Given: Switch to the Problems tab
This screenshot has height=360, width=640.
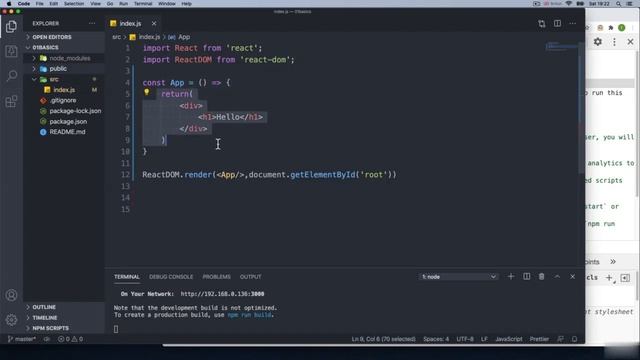Looking at the screenshot, I should (x=216, y=277).
